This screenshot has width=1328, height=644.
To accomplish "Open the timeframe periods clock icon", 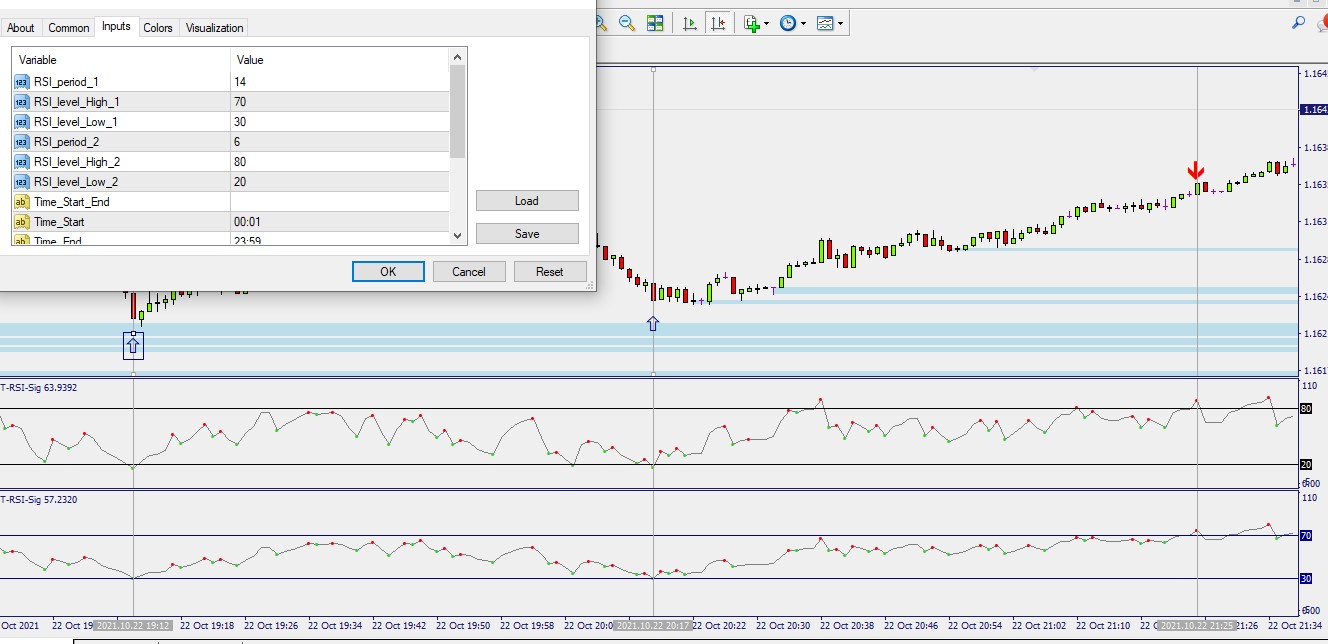I will pyautogui.click(x=788, y=22).
